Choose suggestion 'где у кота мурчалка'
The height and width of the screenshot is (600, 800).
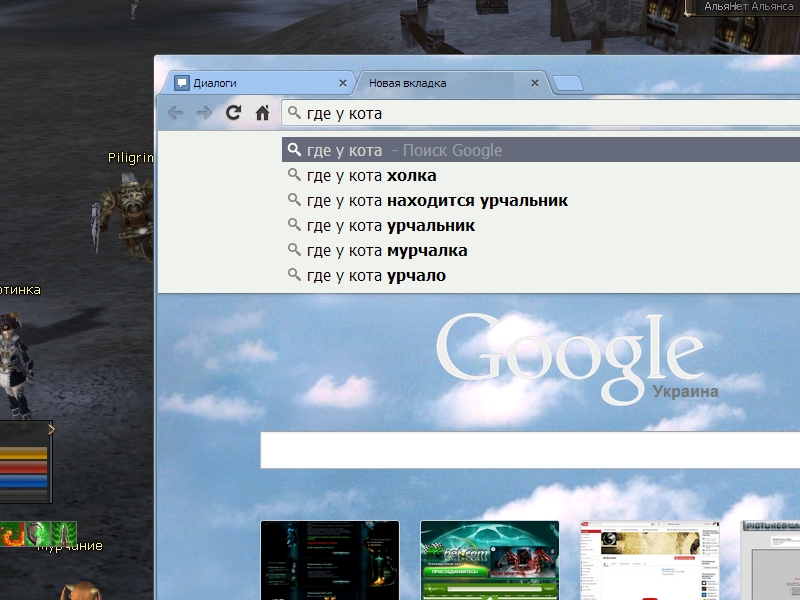(x=541, y=251)
